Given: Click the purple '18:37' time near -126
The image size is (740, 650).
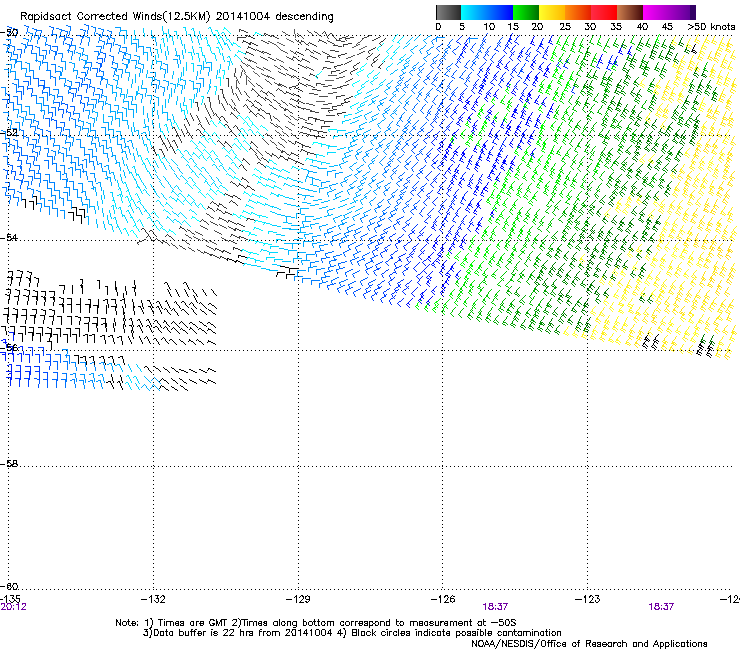Looking at the screenshot, I should [495, 607].
